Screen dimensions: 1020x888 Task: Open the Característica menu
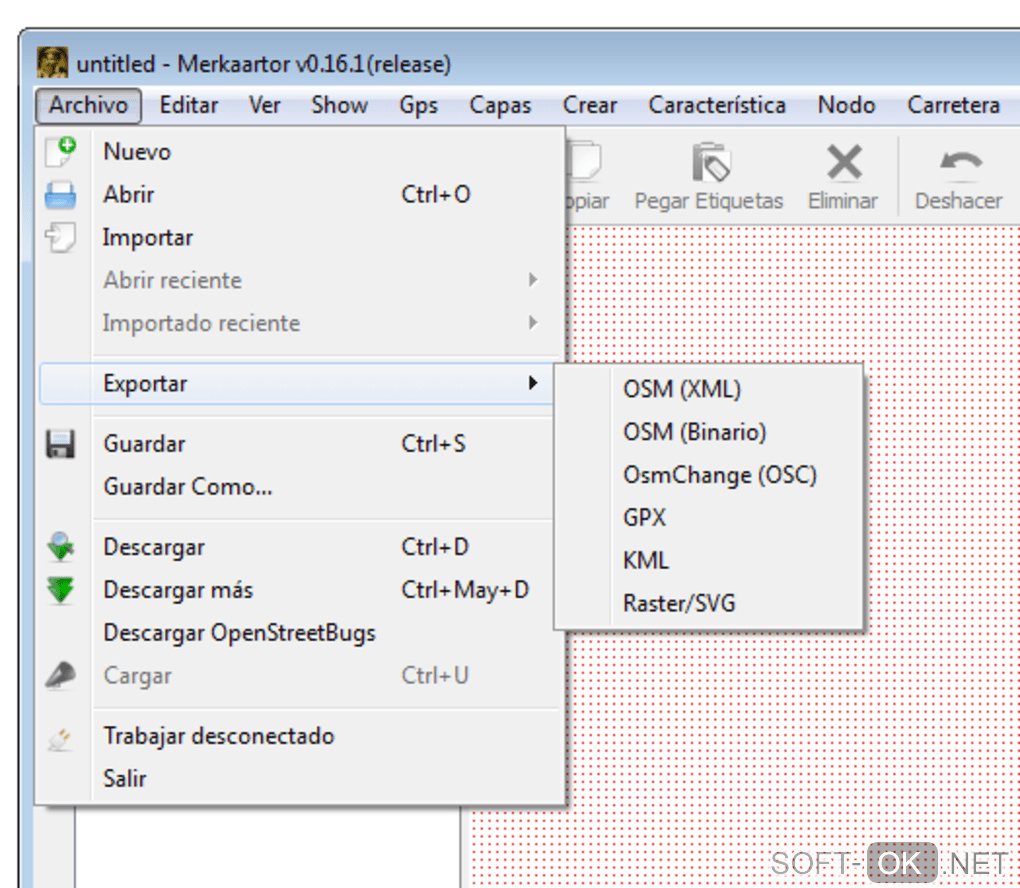pyautogui.click(x=717, y=105)
